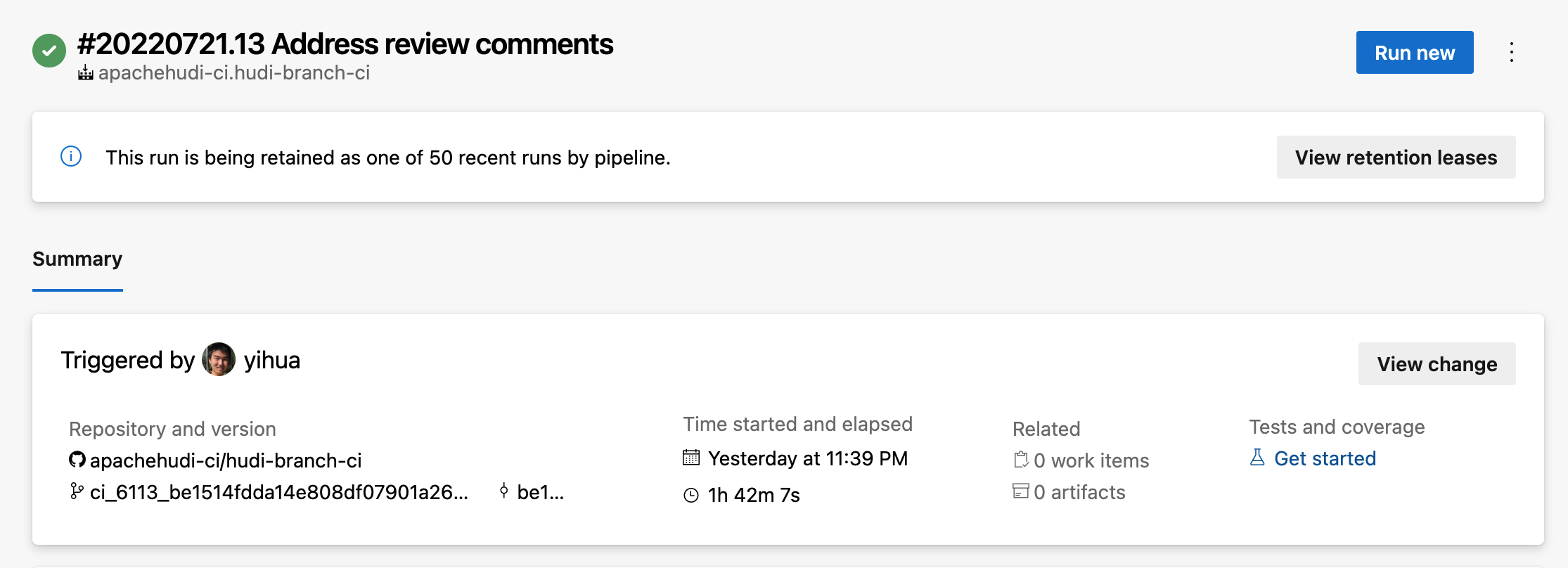
Task: Click the artifacts box icon
Action: pyautogui.click(x=1020, y=491)
